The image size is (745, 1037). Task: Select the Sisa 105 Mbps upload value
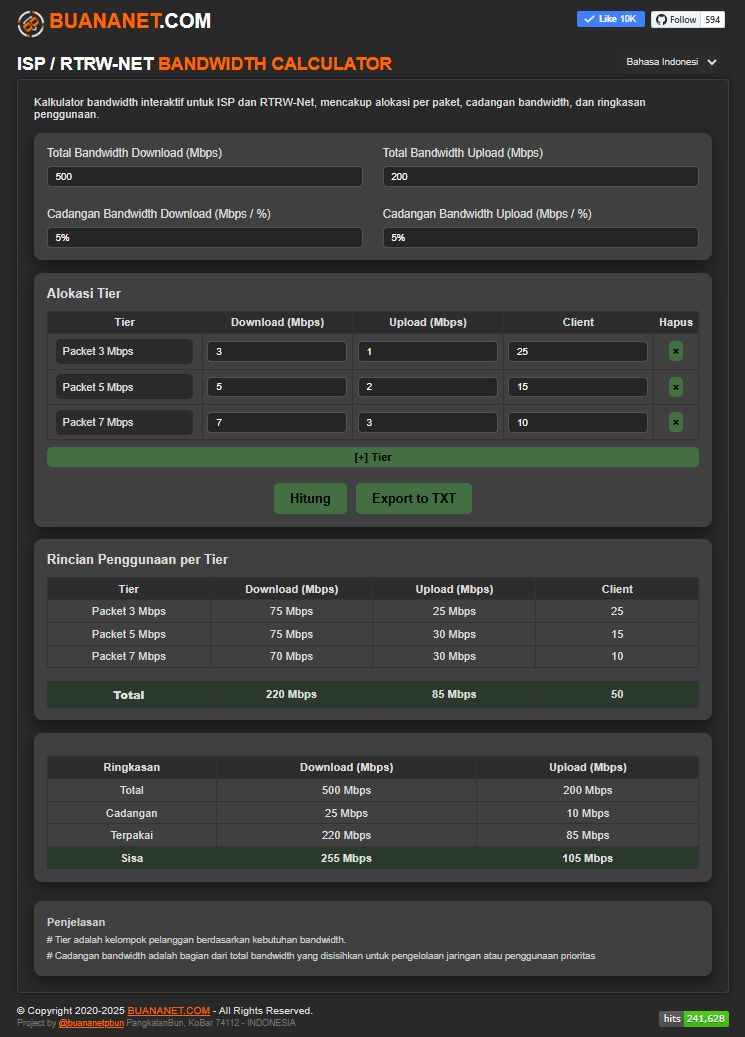click(x=588, y=858)
